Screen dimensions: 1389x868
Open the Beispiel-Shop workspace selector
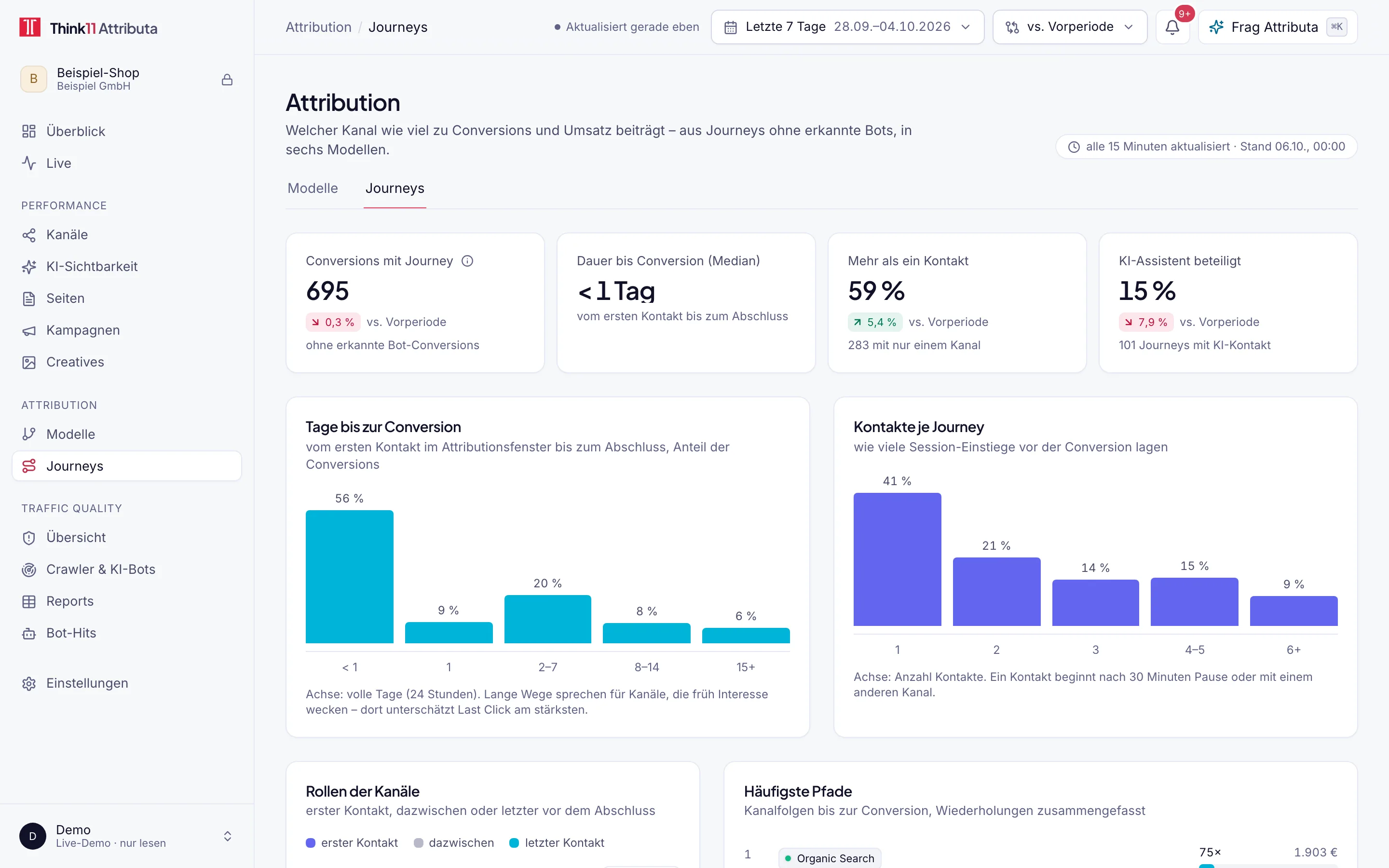point(127,79)
